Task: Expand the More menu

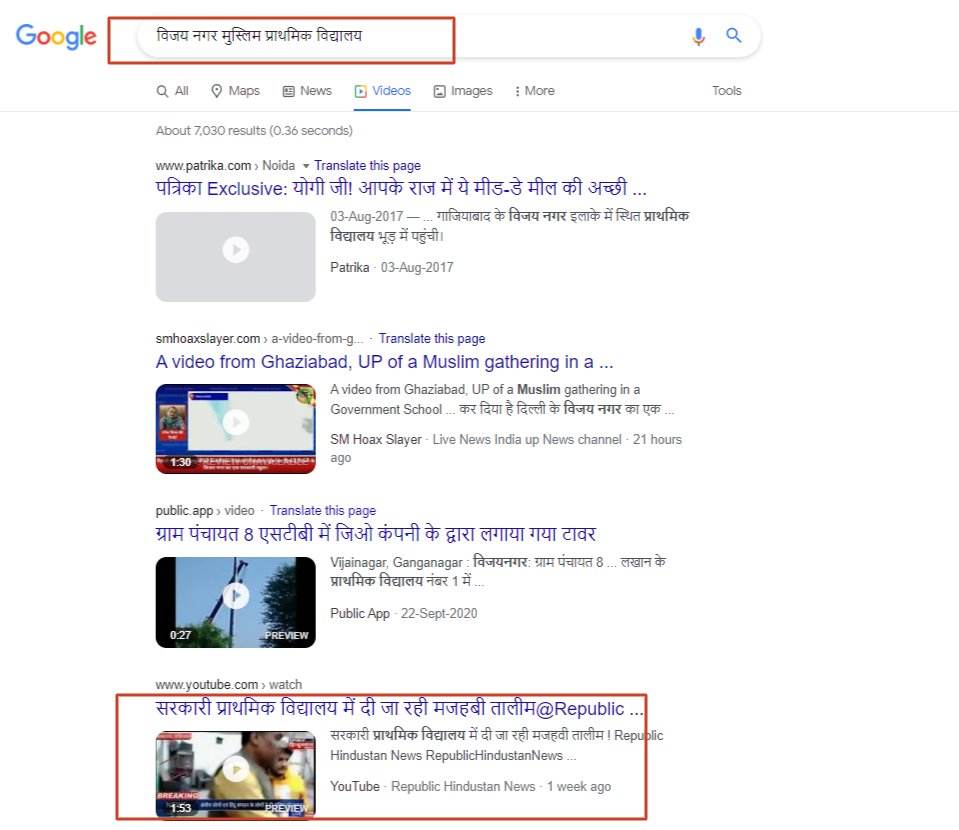Action: pyautogui.click(x=534, y=91)
